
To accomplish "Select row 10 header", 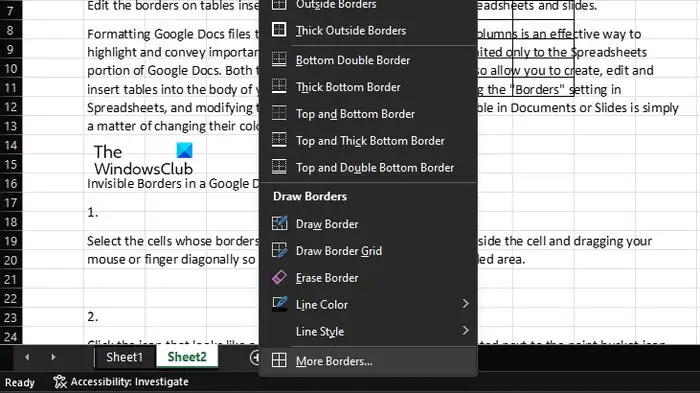I will [x=11, y=68].
